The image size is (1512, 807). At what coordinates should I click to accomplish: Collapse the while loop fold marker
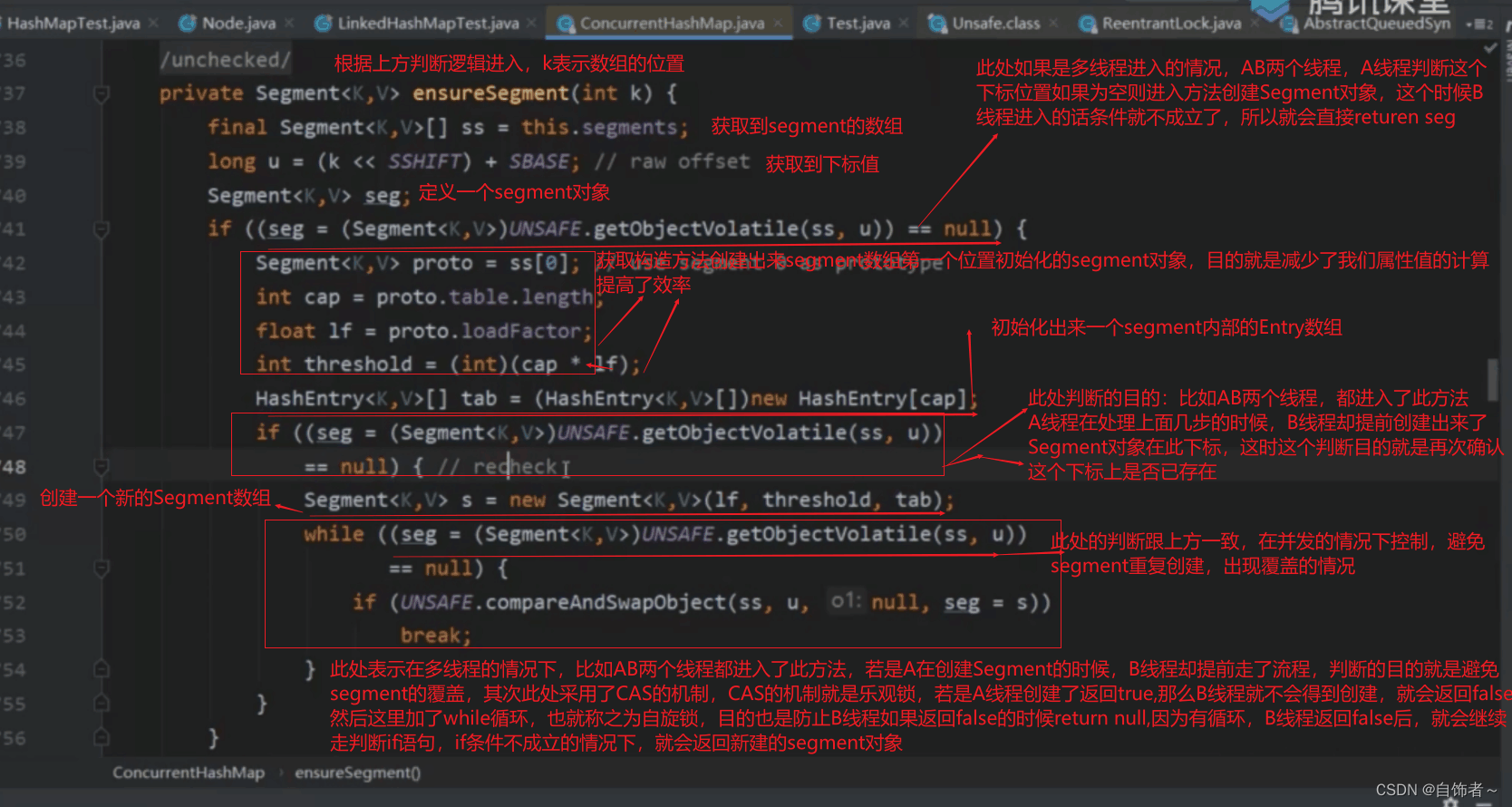pyautogui.click(x=102, y=569)
